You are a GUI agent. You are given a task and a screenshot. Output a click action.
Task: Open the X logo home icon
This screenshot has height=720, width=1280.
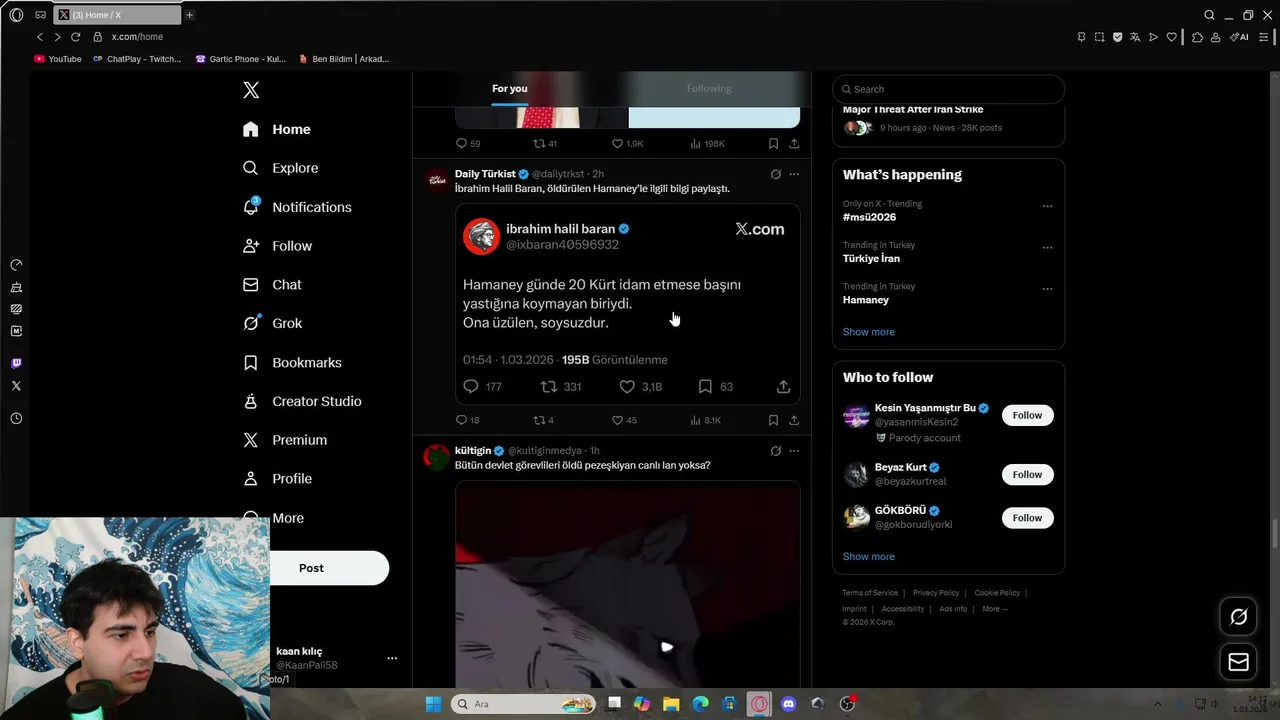coord(251,90)
